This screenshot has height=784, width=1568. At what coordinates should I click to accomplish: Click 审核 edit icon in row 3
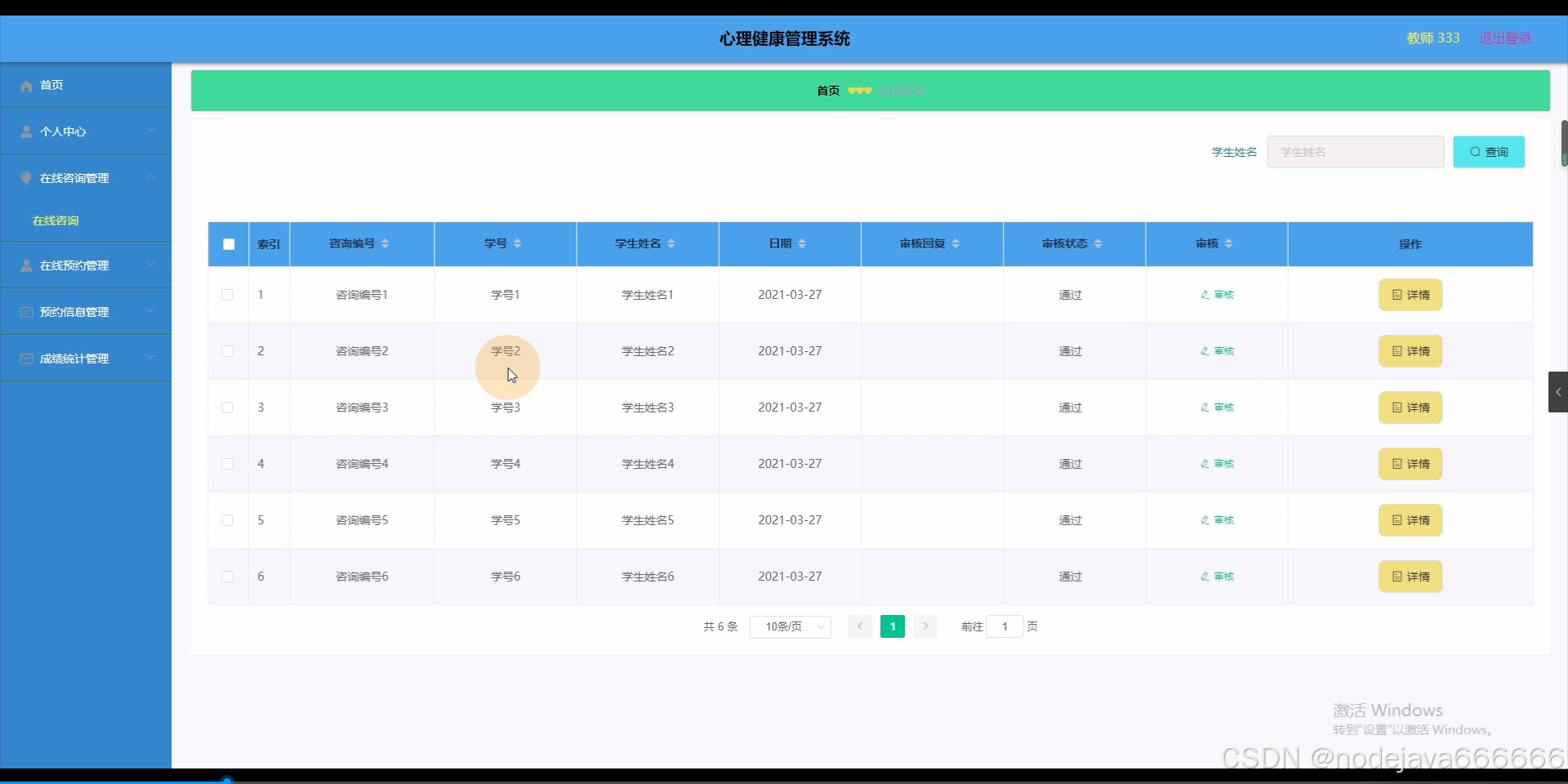click(1205, 408)
